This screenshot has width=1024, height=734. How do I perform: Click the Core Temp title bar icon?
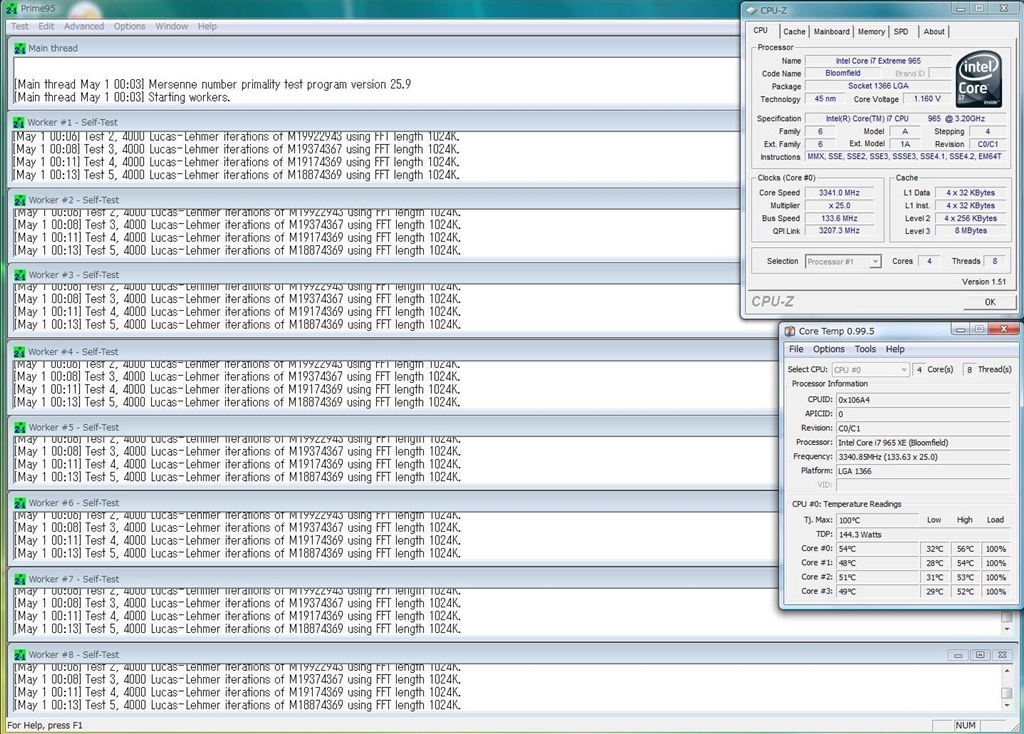click(x=789, y=331)
